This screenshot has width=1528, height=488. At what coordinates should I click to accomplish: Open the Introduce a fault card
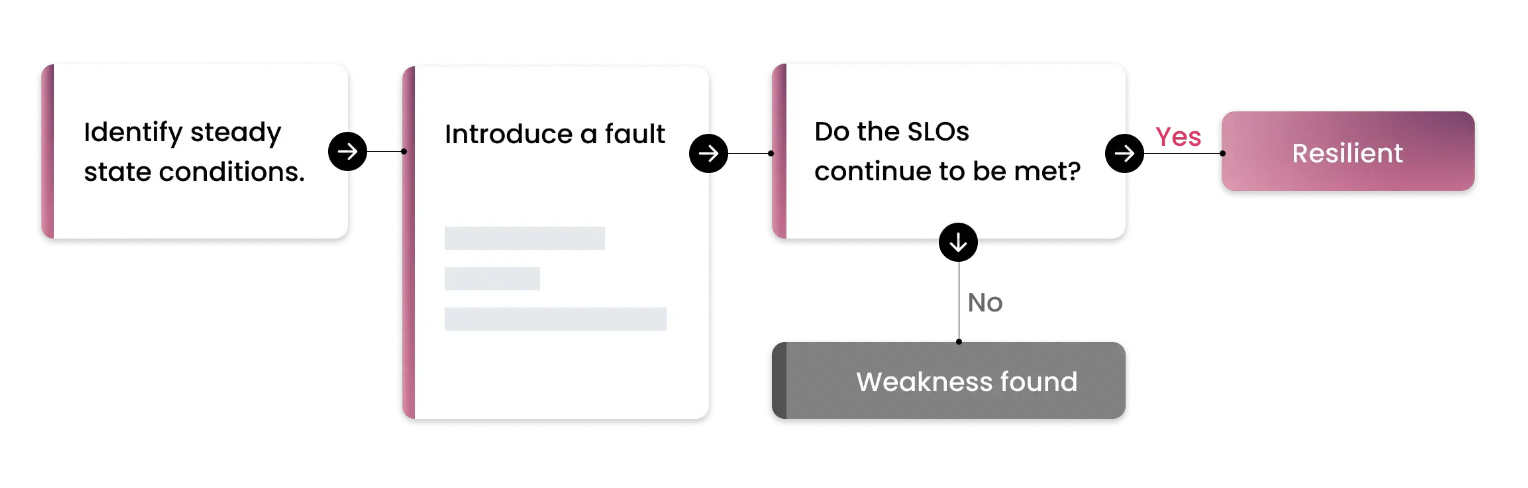pos(556,242)
